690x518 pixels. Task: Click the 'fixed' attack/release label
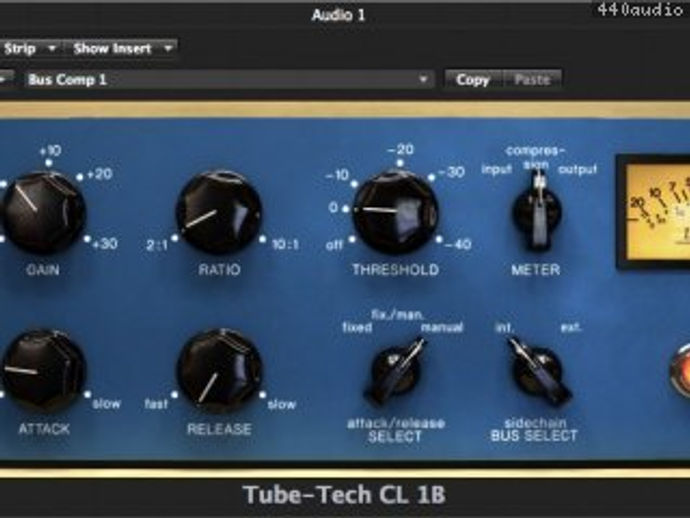357,327
